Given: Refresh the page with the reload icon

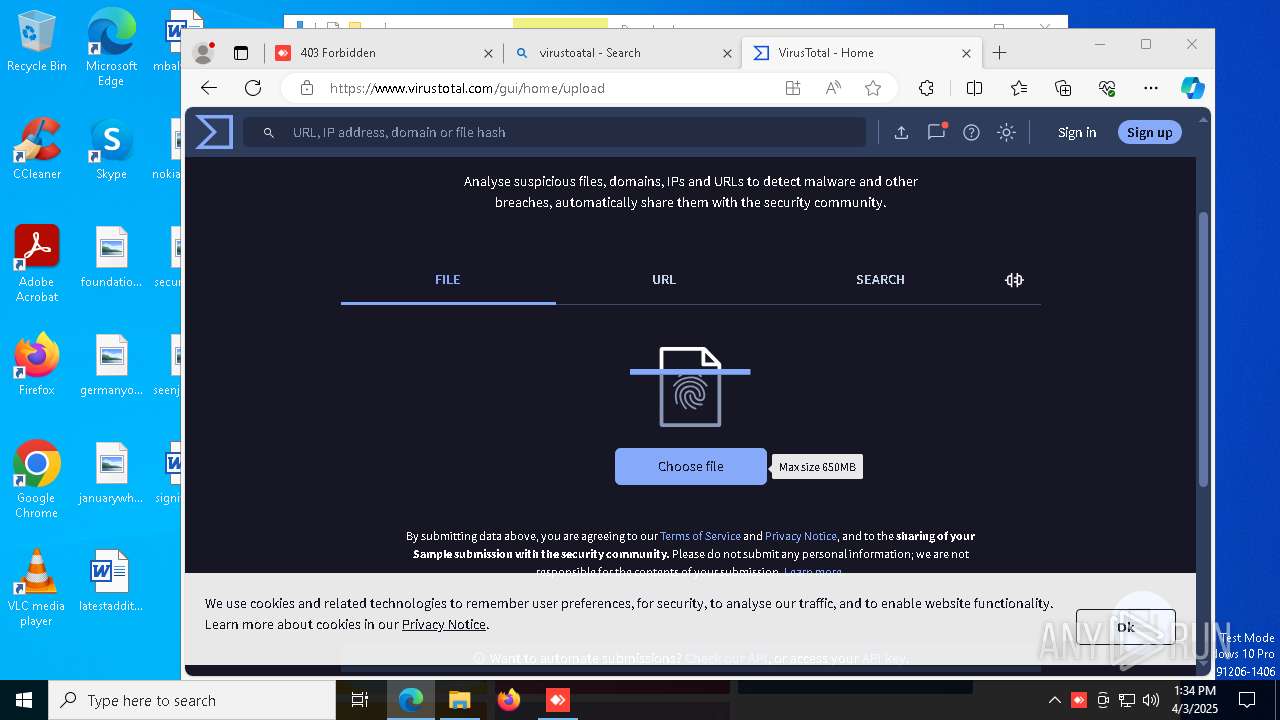Looking at the screenshot, I should tap(253, 88).
